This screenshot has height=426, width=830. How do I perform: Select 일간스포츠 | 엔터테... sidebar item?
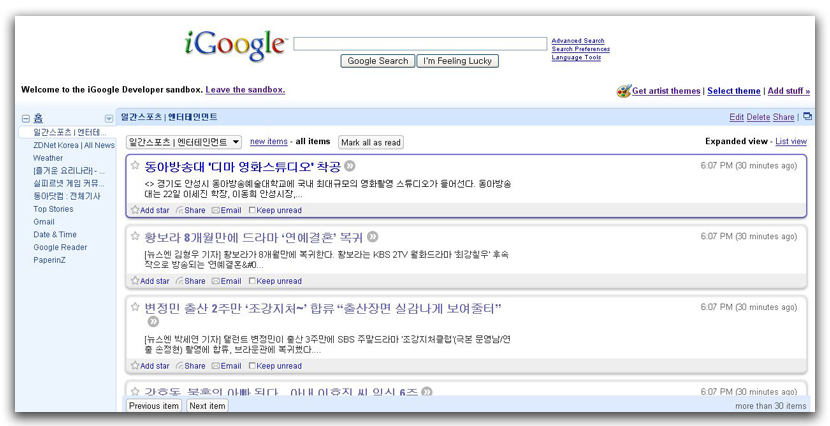[69, 132]
